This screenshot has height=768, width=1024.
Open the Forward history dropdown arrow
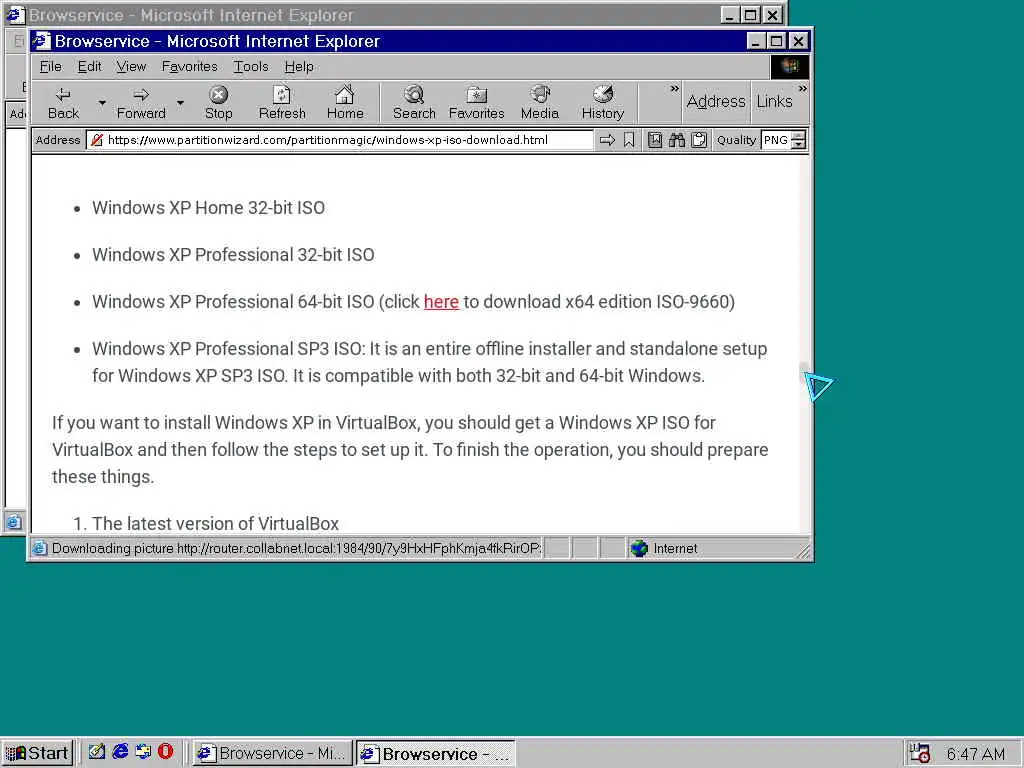click(x=180, y=103)
